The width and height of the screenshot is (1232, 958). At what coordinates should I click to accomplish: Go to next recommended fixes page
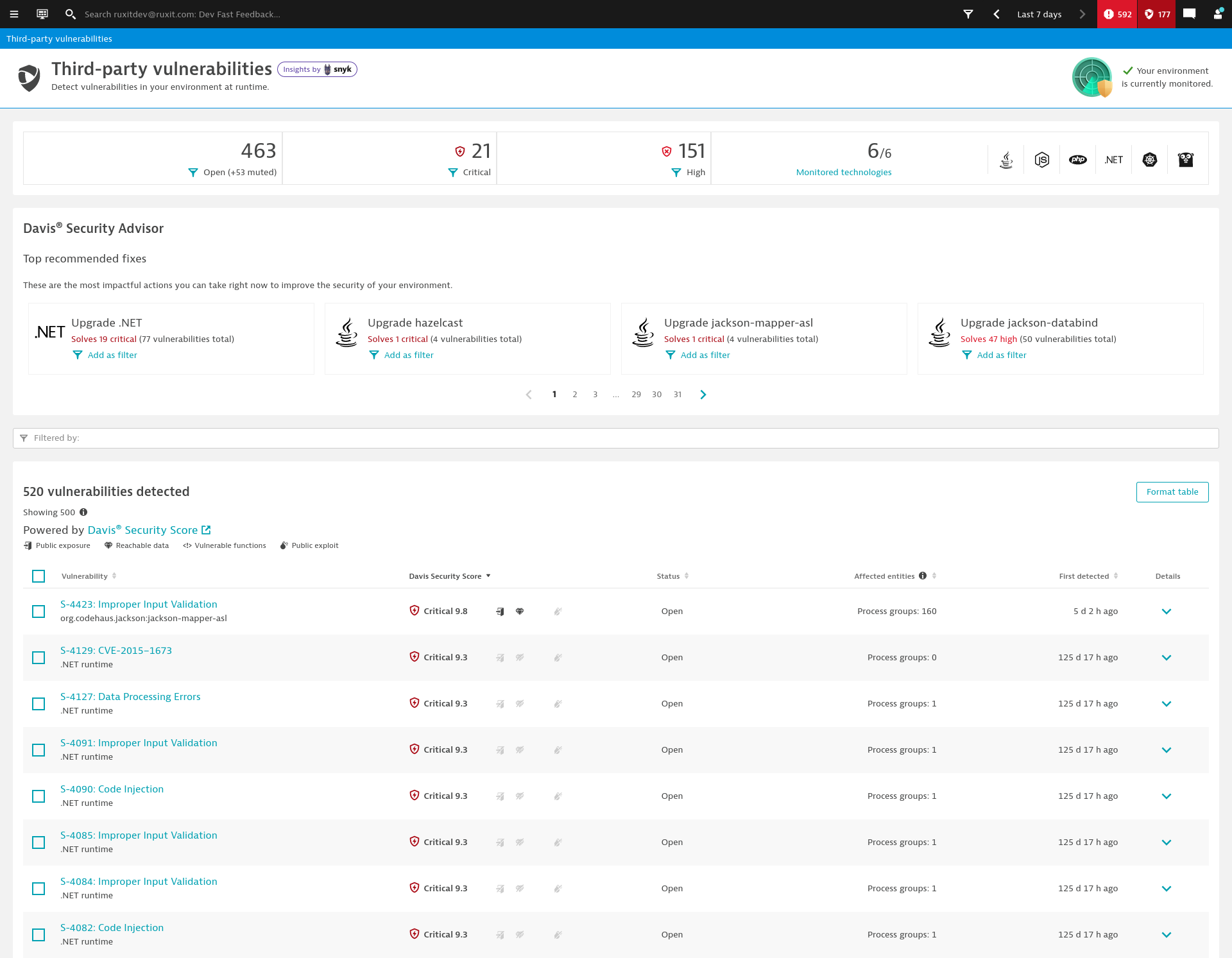click(x=703, y=395)
